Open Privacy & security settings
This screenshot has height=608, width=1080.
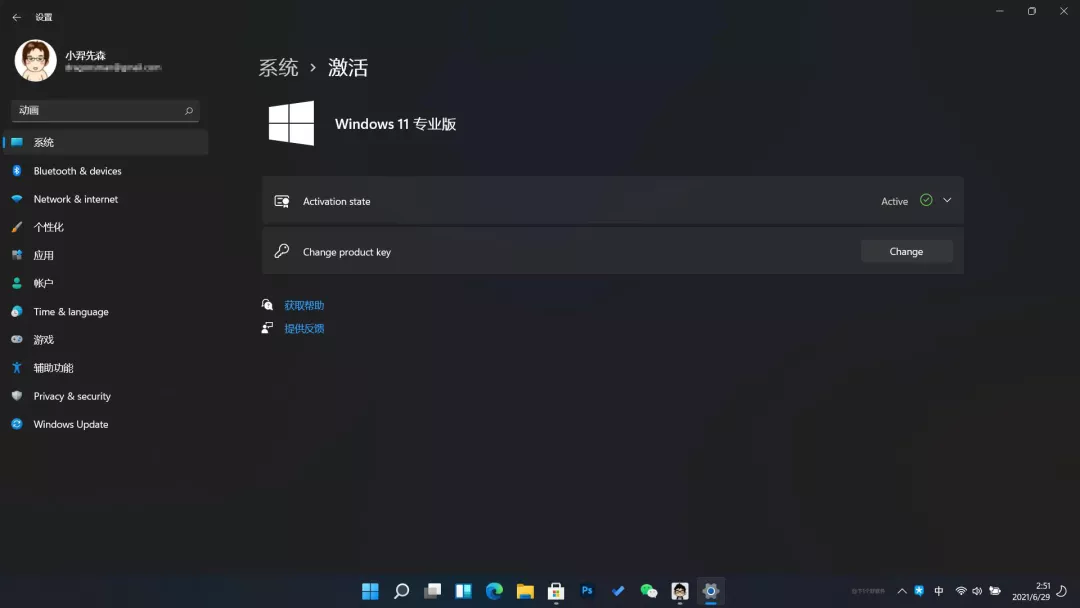pyautogui.click(x=105, y=396)
